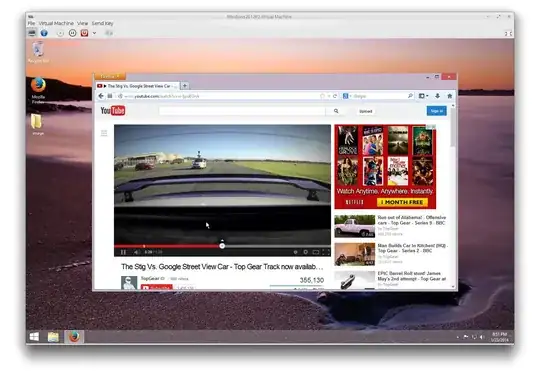
Task: Open the video settings gear
Action: point(305,252)
